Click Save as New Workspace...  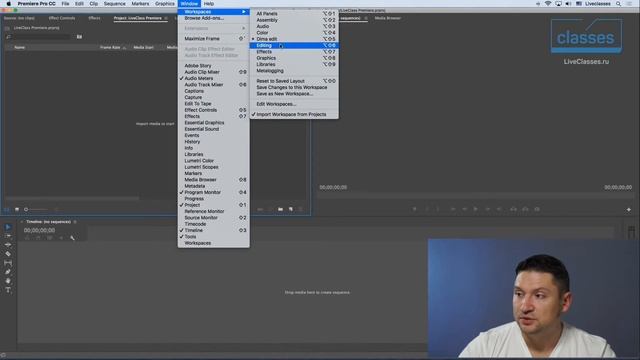[x=294, y=93]
